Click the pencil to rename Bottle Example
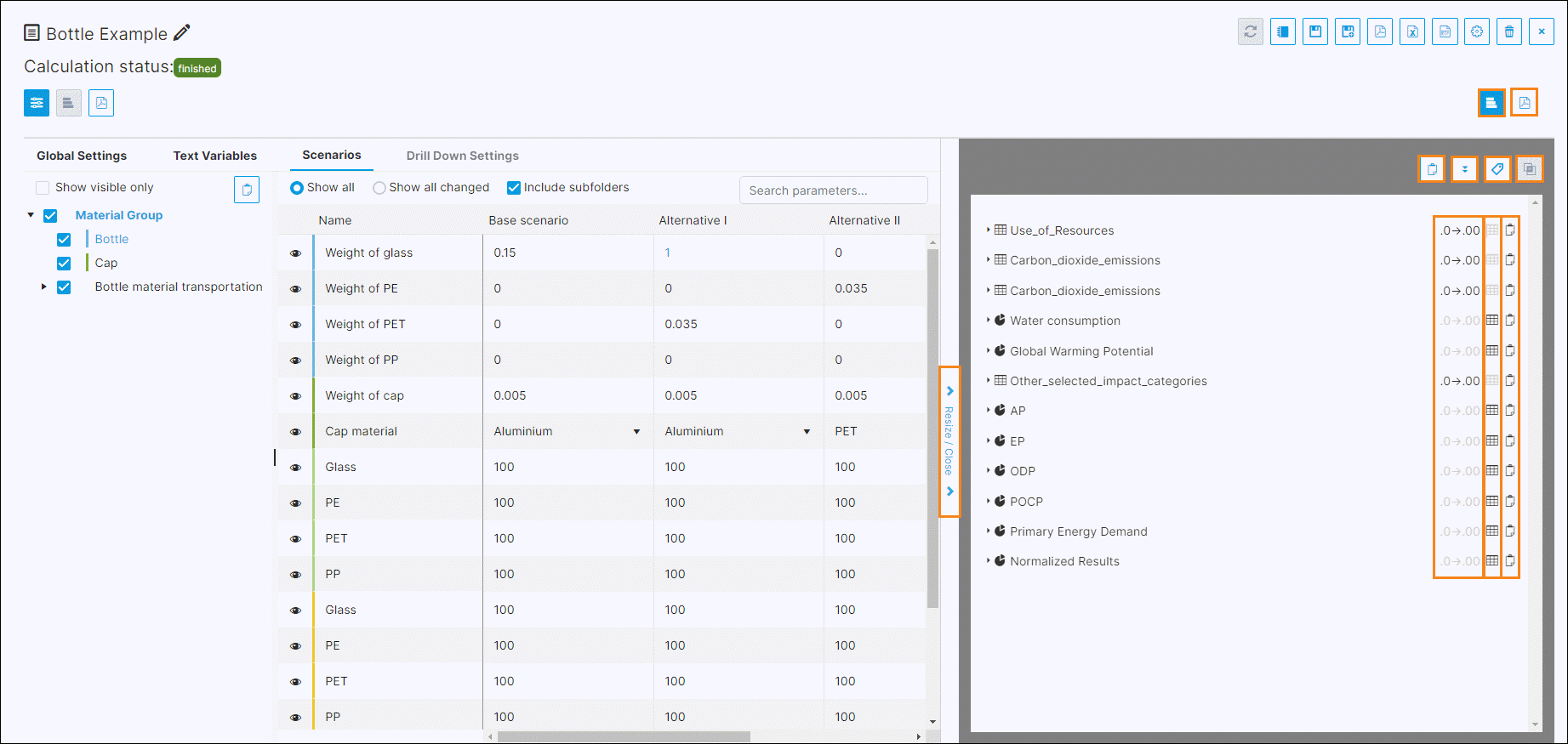This screenshot has width=1568, height=744. click(182, 33)
